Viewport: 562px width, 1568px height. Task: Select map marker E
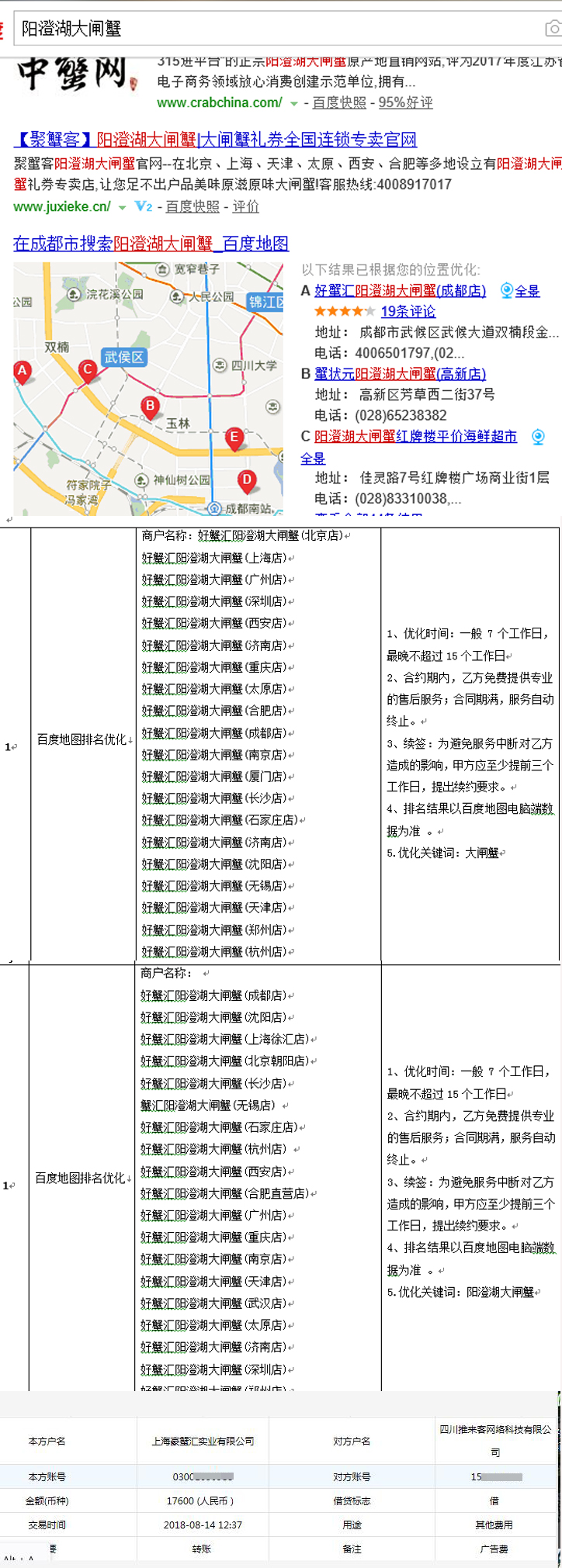[234, 438]
